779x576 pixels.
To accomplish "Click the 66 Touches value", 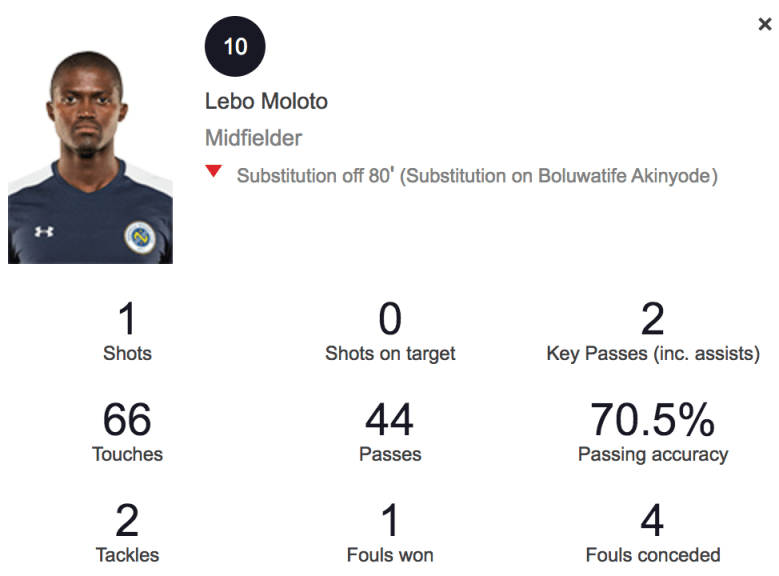I will click(x=127, y=420).
